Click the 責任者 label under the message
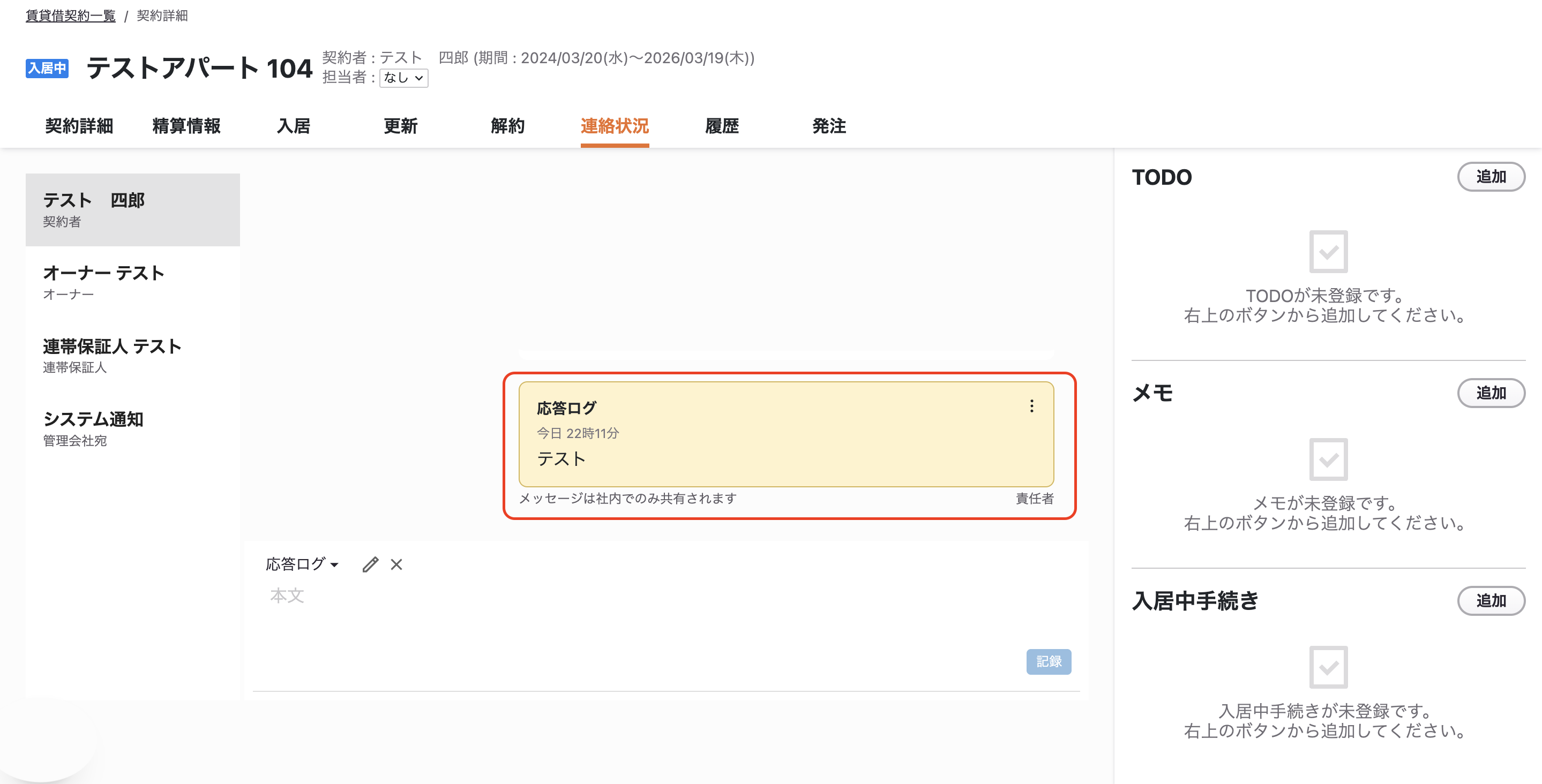 [1035, 499]
